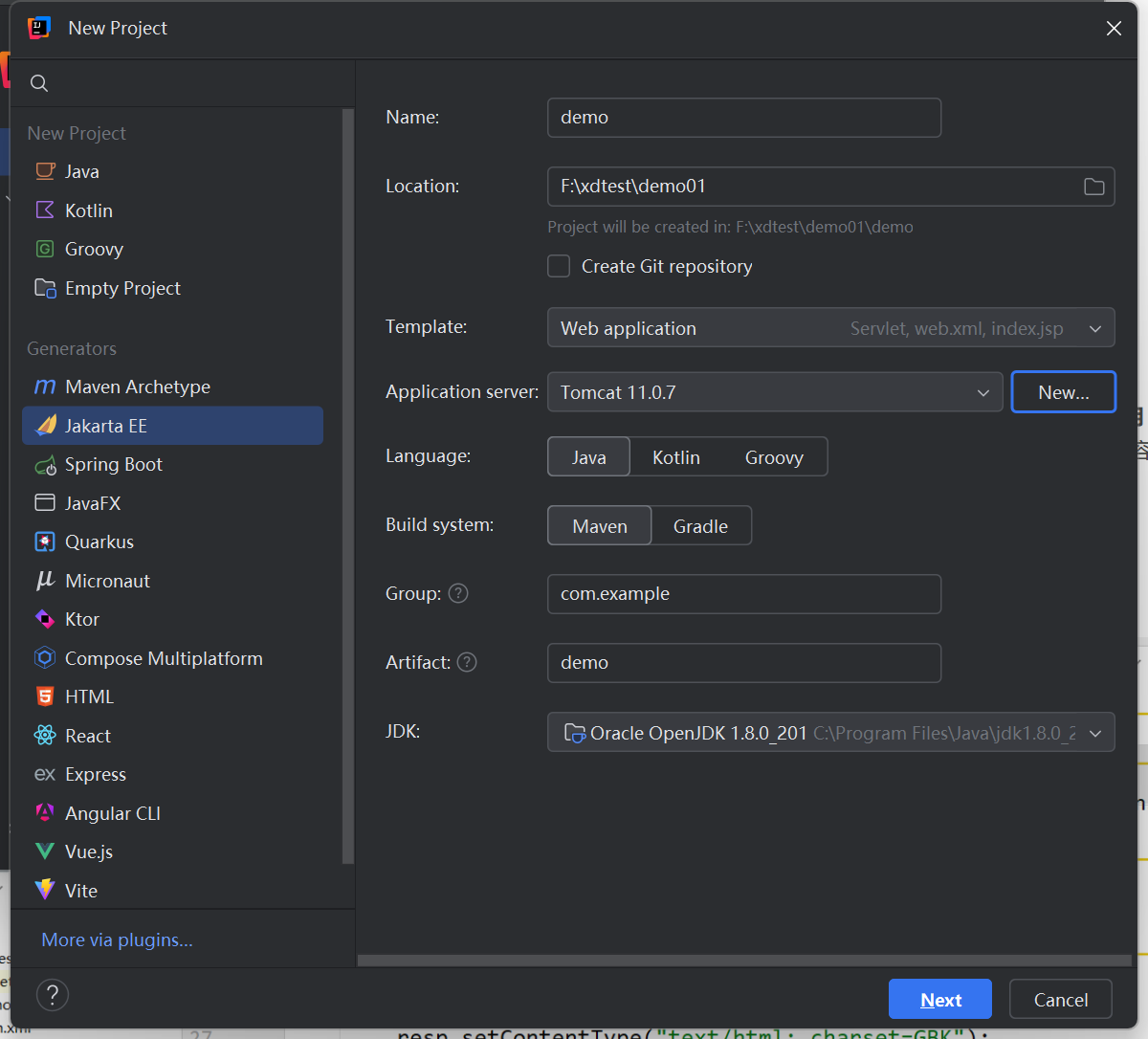Click the Next button
The height and width of the screenshot is (1039, 1148).
coord(940,999)
